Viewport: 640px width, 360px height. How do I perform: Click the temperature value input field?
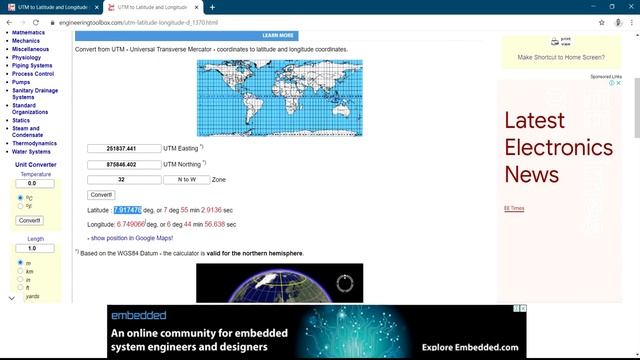coord(35,183)
